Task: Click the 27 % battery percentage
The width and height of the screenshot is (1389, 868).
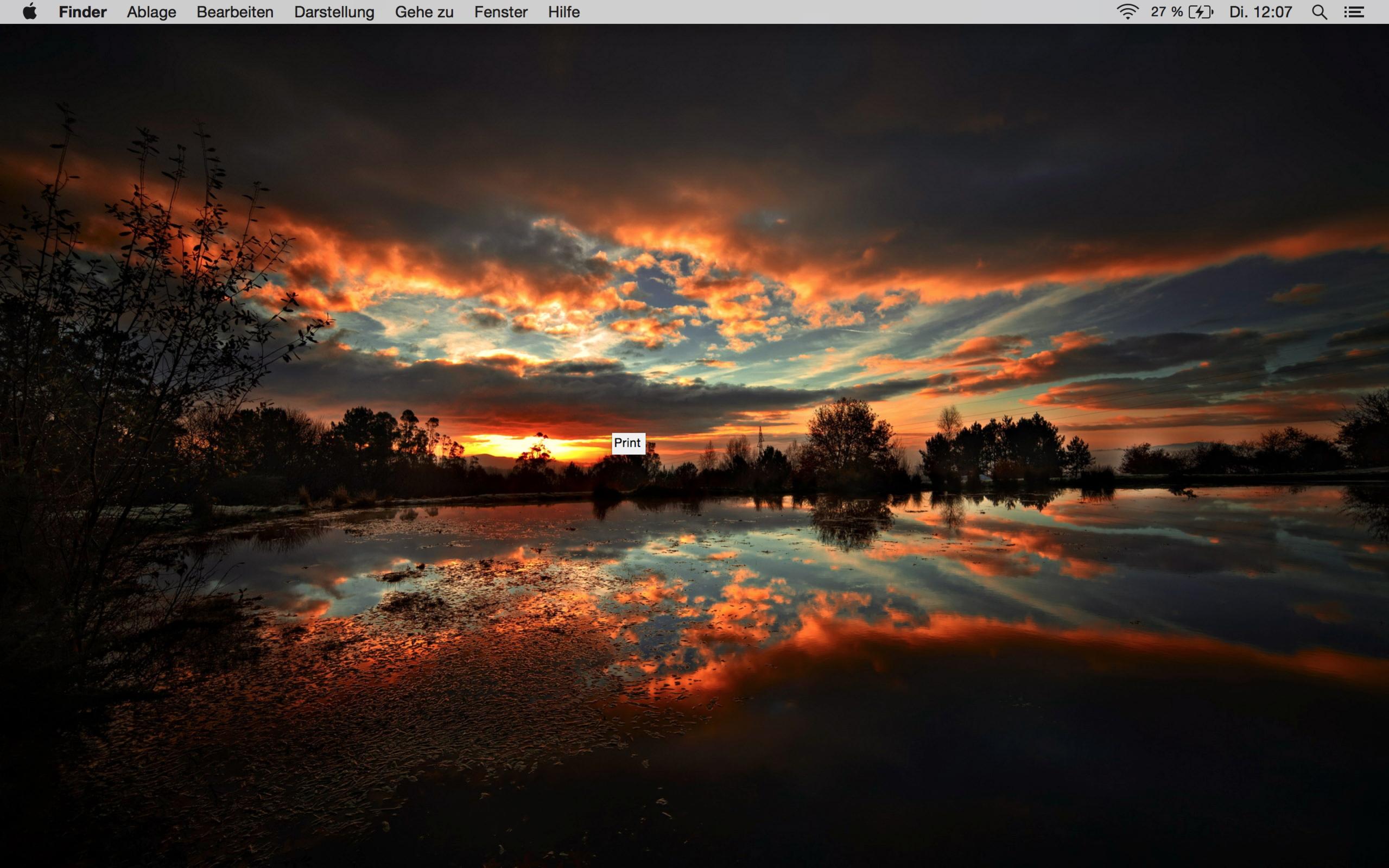Action: pyautogui.click(x=1166, y=11)
